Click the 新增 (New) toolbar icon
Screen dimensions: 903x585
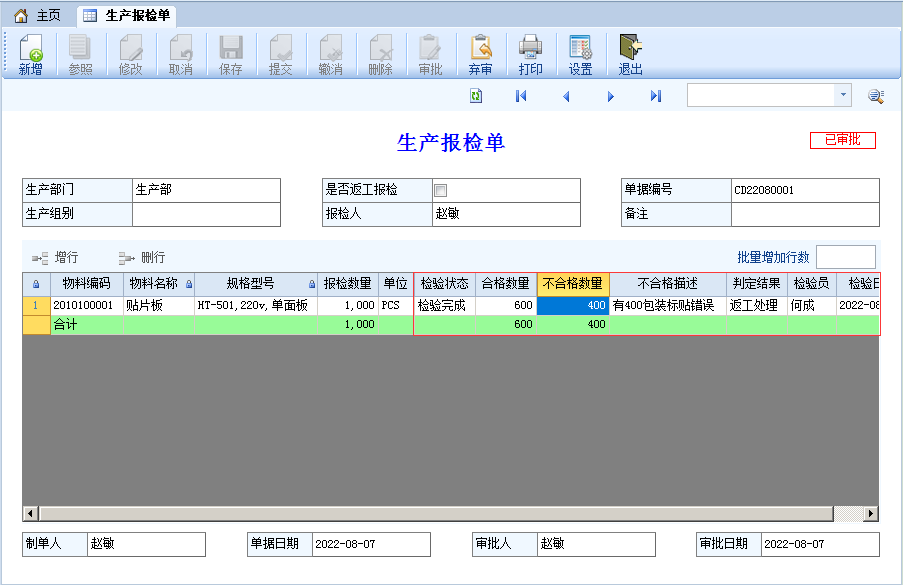[31, 55]
